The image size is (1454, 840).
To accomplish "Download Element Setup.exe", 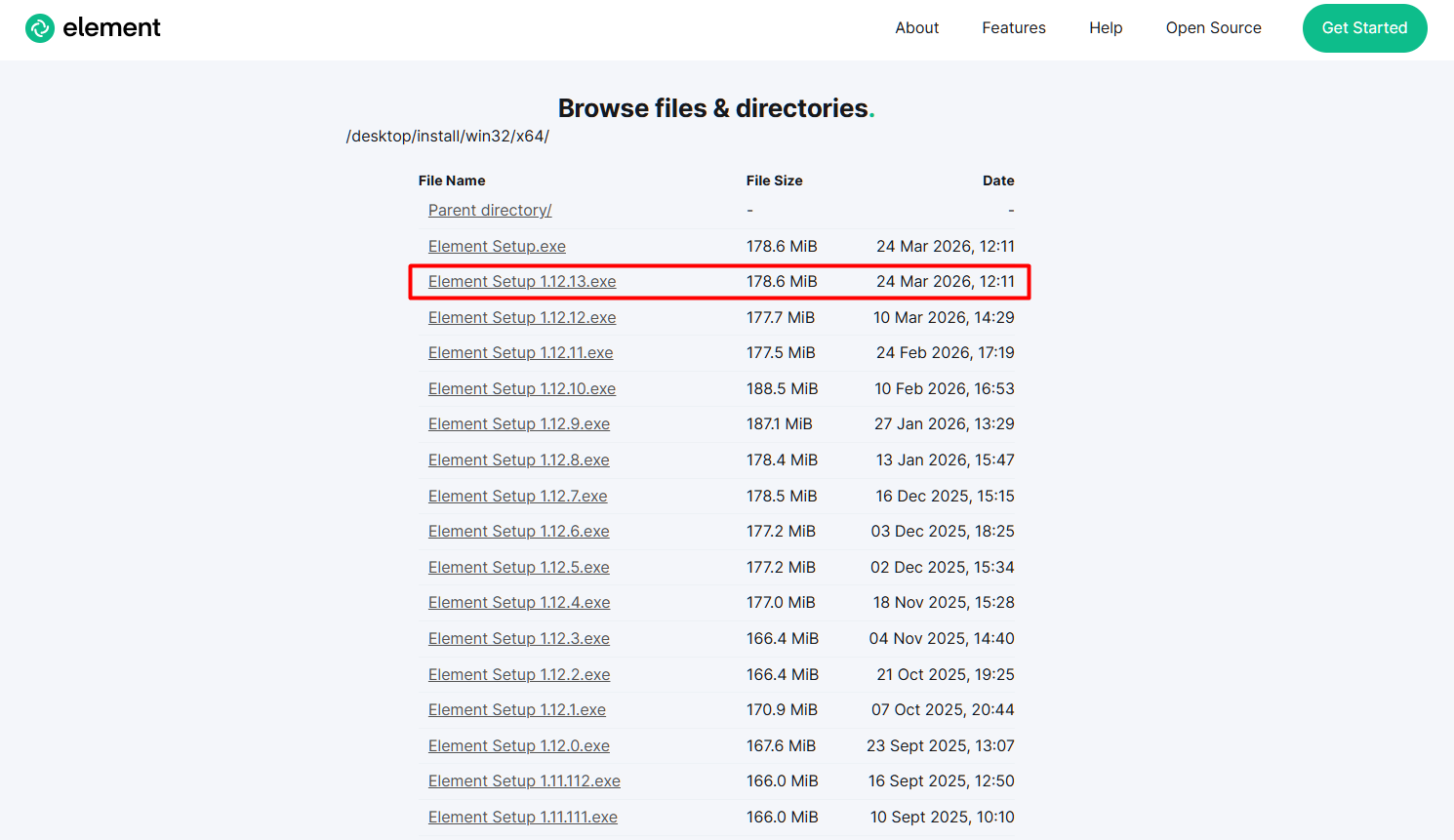I will [x=497, y=247].
